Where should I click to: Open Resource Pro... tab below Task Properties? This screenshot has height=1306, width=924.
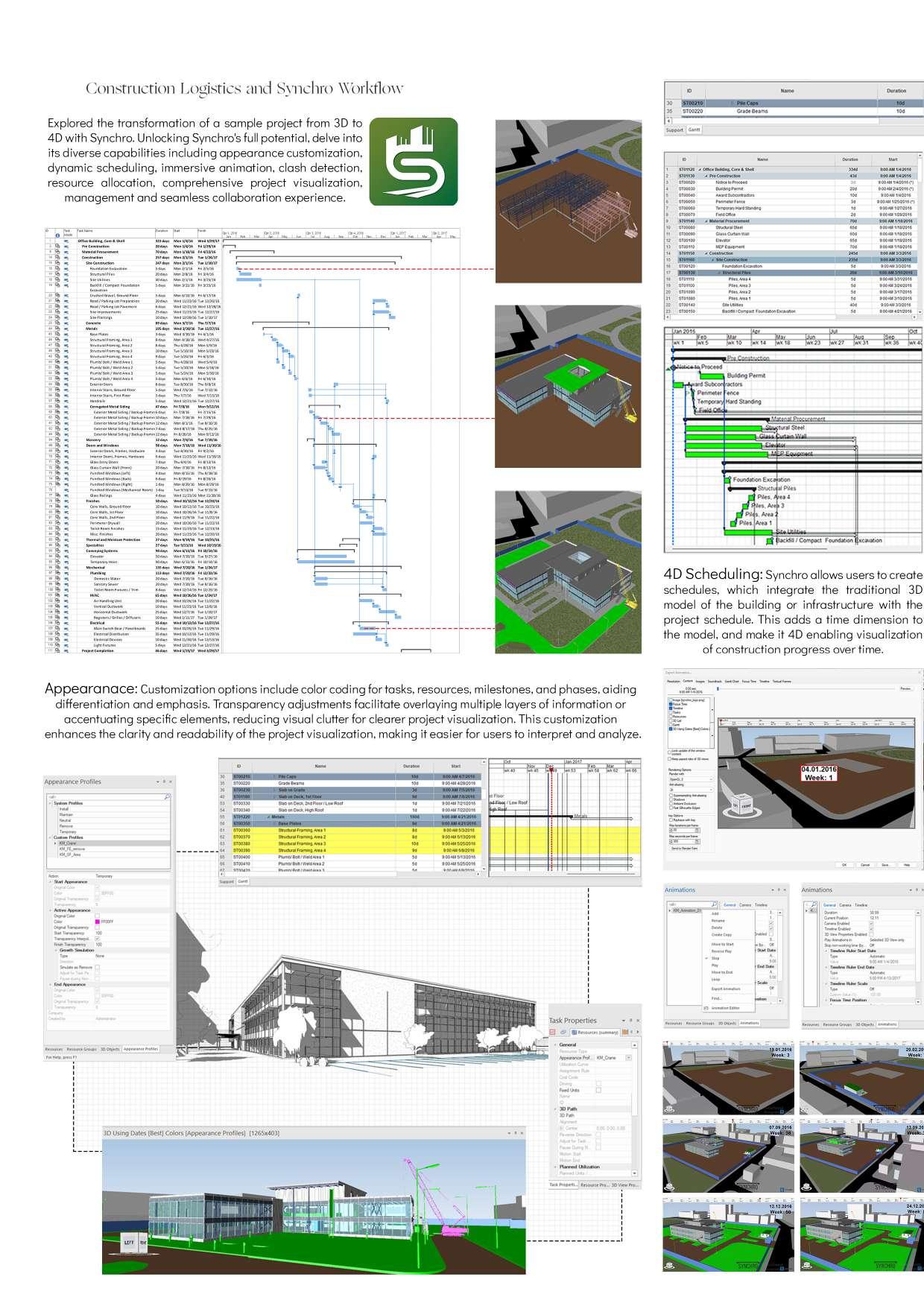594,1185
